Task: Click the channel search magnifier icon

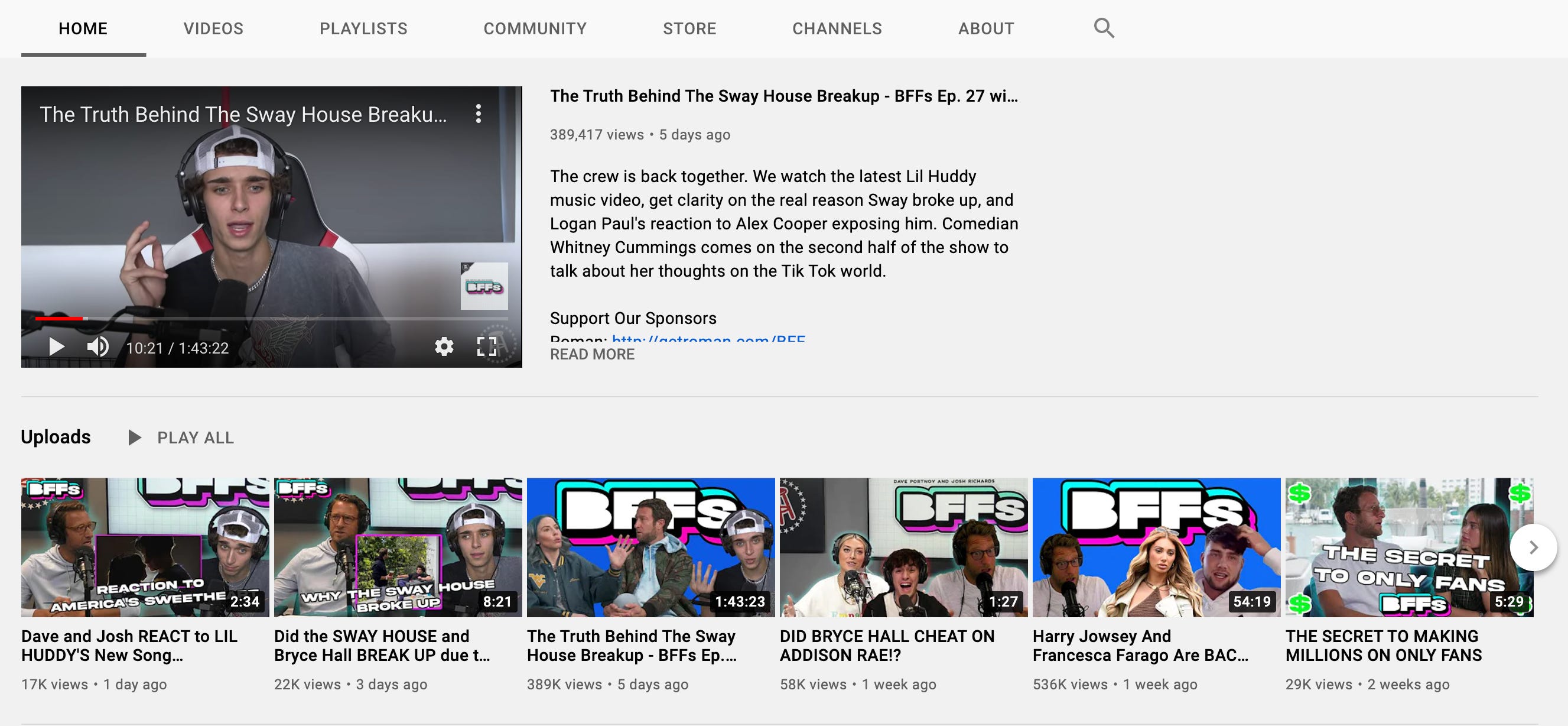Action: pyautogui.click(x=1104, y=28)
